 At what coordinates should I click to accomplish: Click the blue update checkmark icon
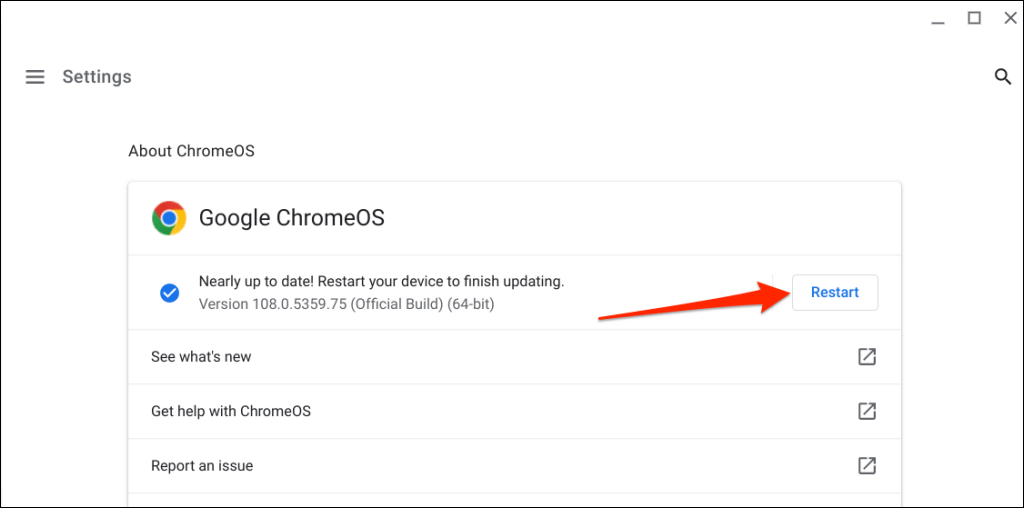(170, 293)
